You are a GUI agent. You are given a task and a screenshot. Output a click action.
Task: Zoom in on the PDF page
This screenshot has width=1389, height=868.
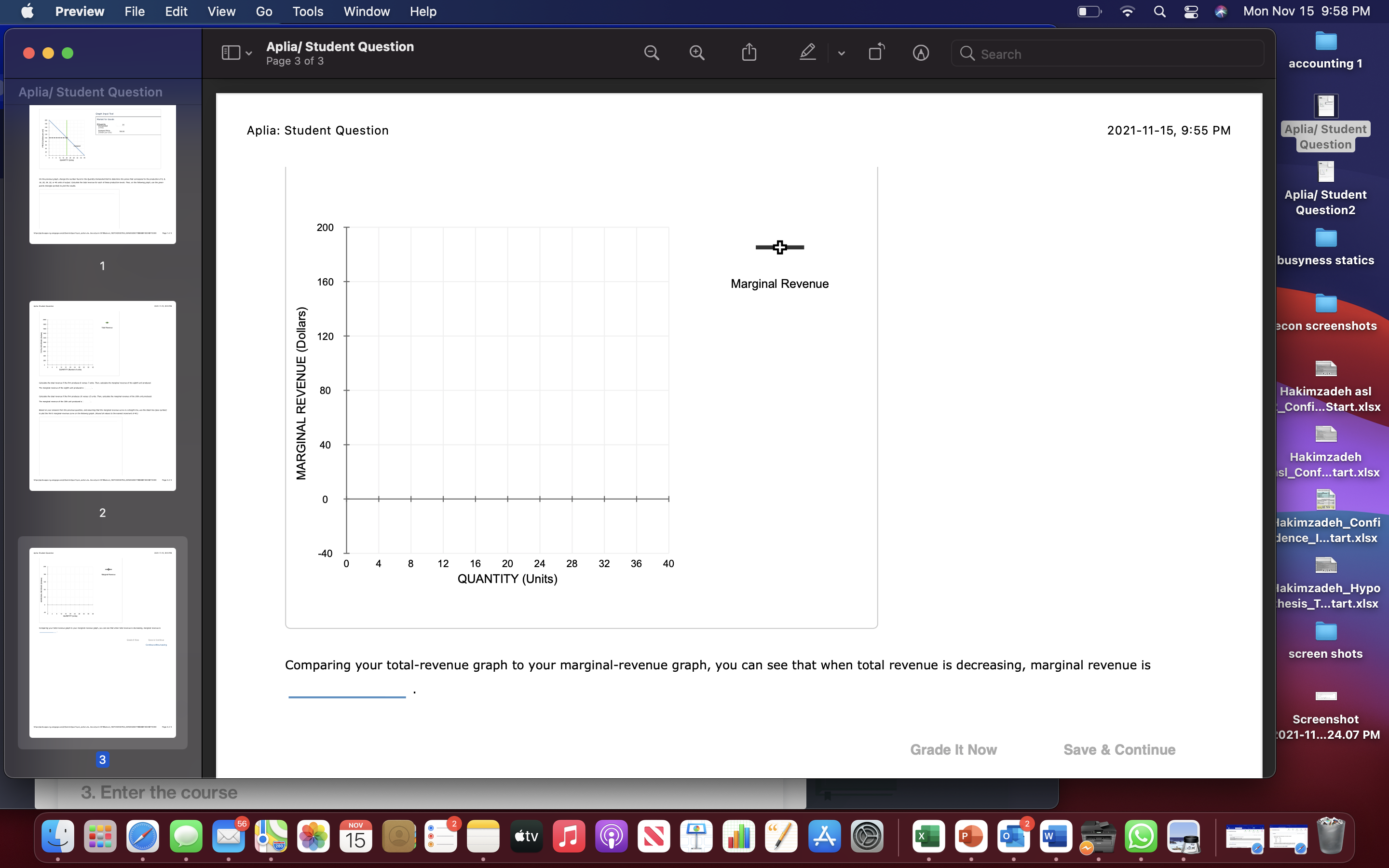click(x=696, y=52)
